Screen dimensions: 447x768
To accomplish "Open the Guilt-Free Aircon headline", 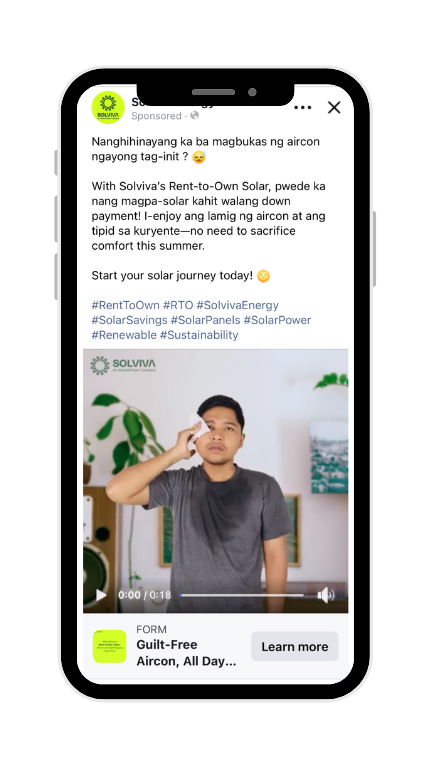I will pyautogui.click(x=186, y=653).
